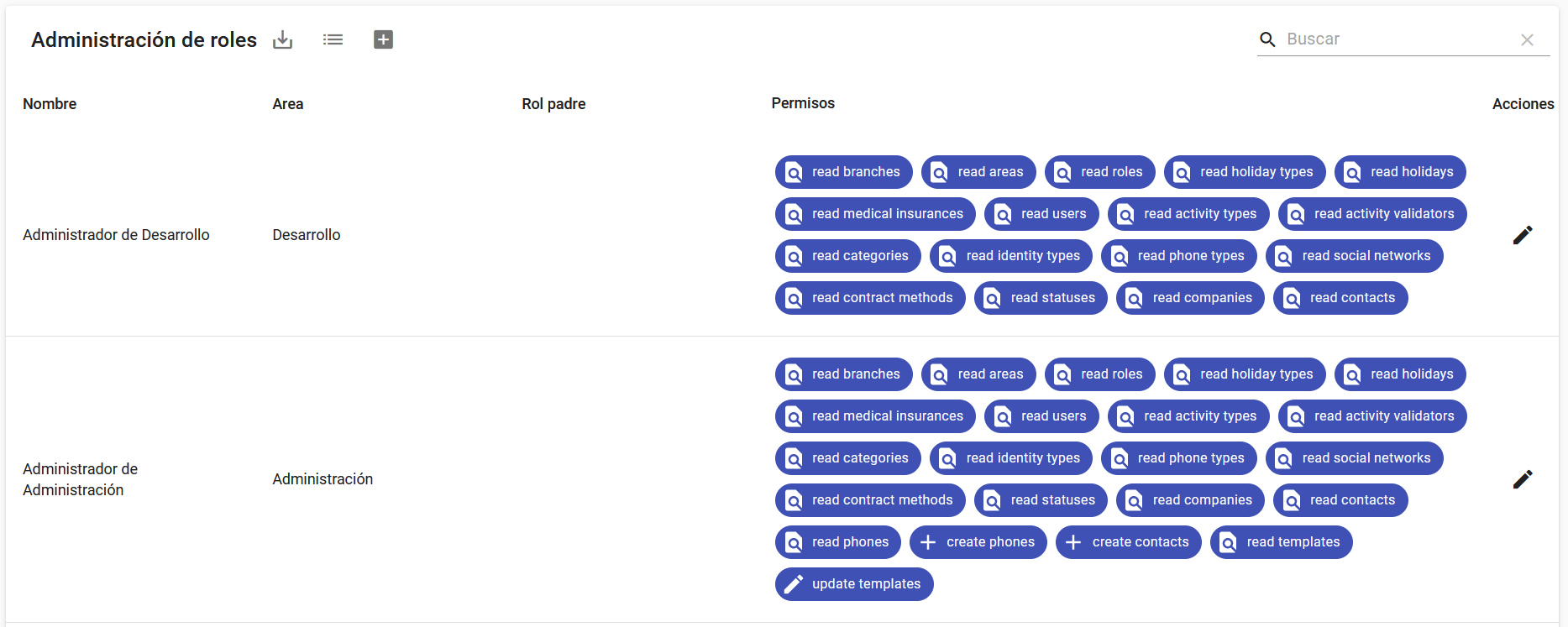Click the update templates permission chip

click(854, 584)
